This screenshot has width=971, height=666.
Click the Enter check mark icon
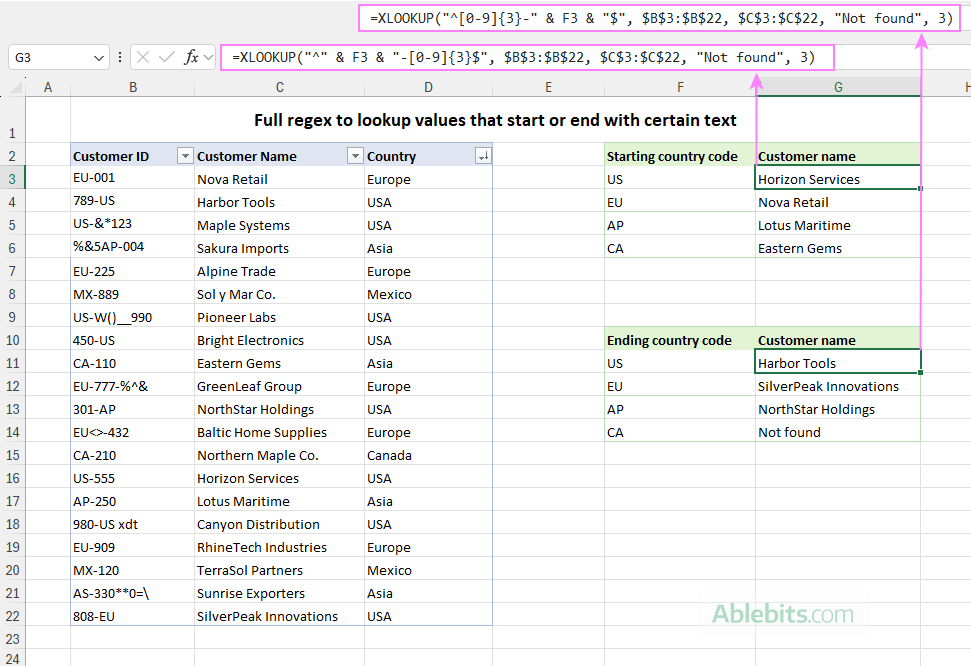click(166, 57)
